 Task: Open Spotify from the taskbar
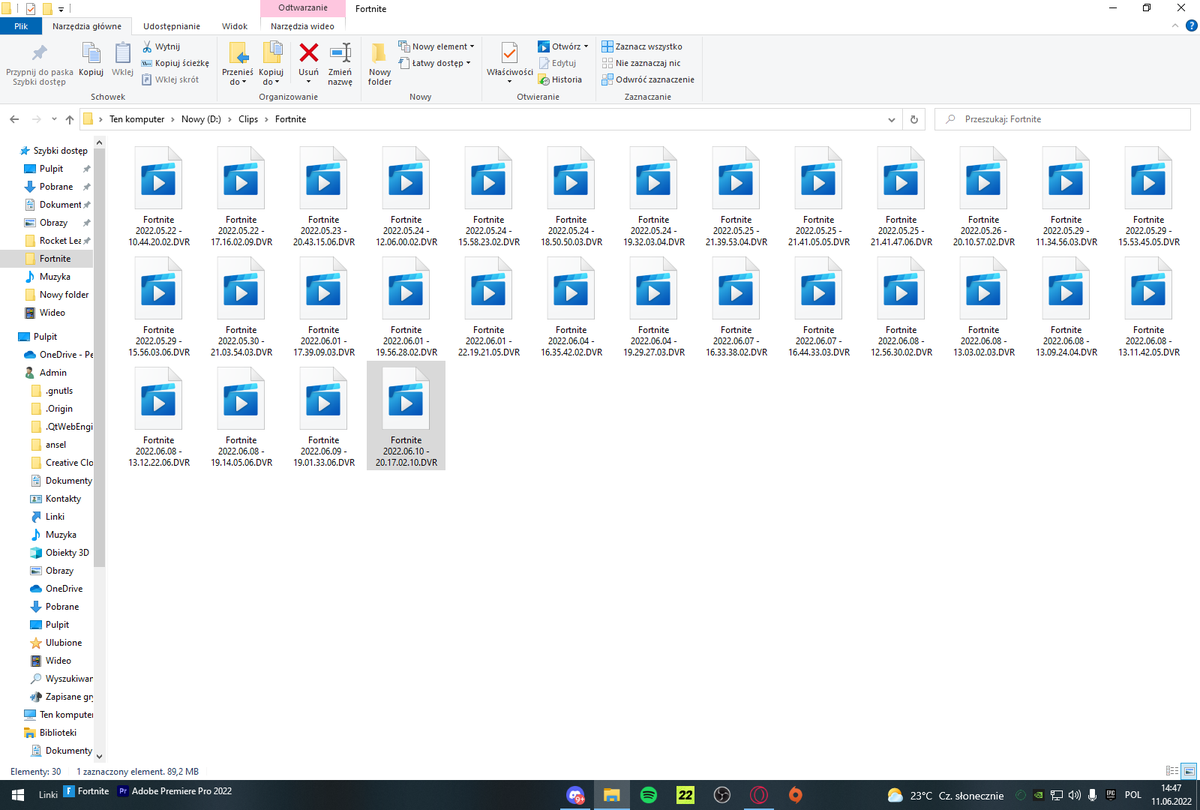[648, 795]
